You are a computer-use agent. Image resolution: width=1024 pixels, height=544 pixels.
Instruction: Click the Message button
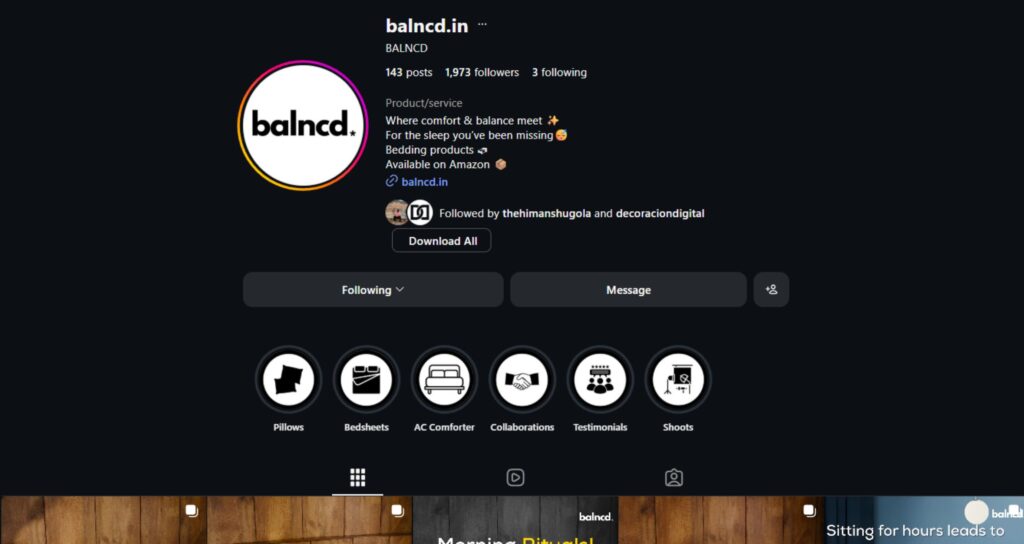click(628, 289)
